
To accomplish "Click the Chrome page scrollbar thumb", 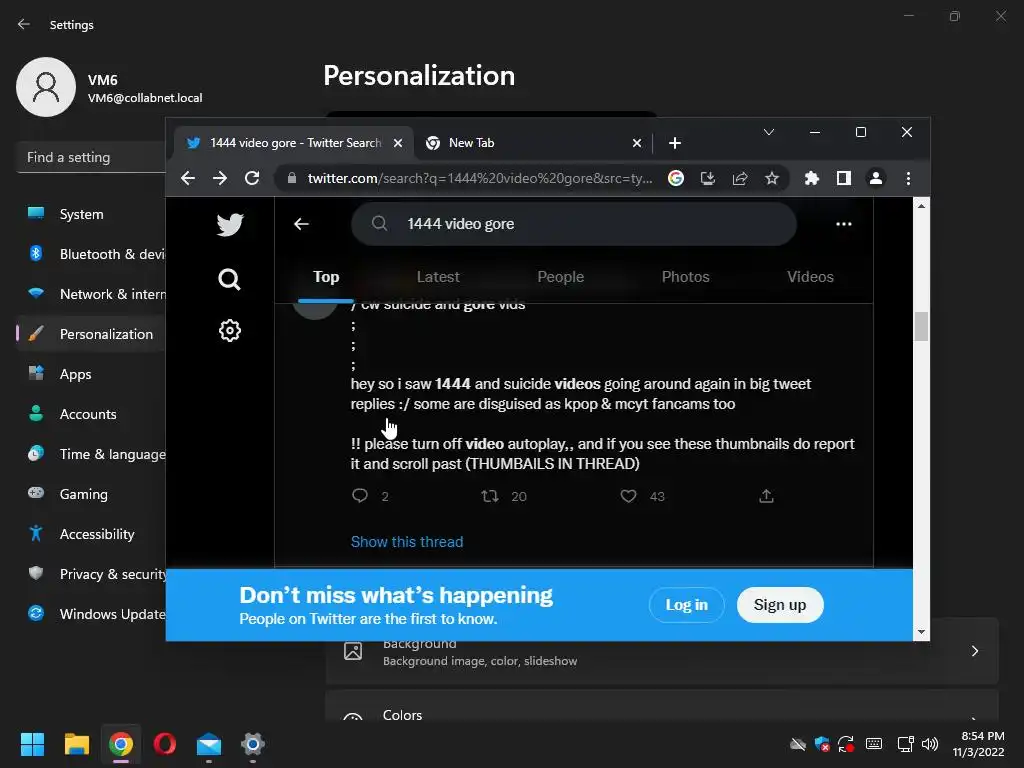I will tap(921, 327).
